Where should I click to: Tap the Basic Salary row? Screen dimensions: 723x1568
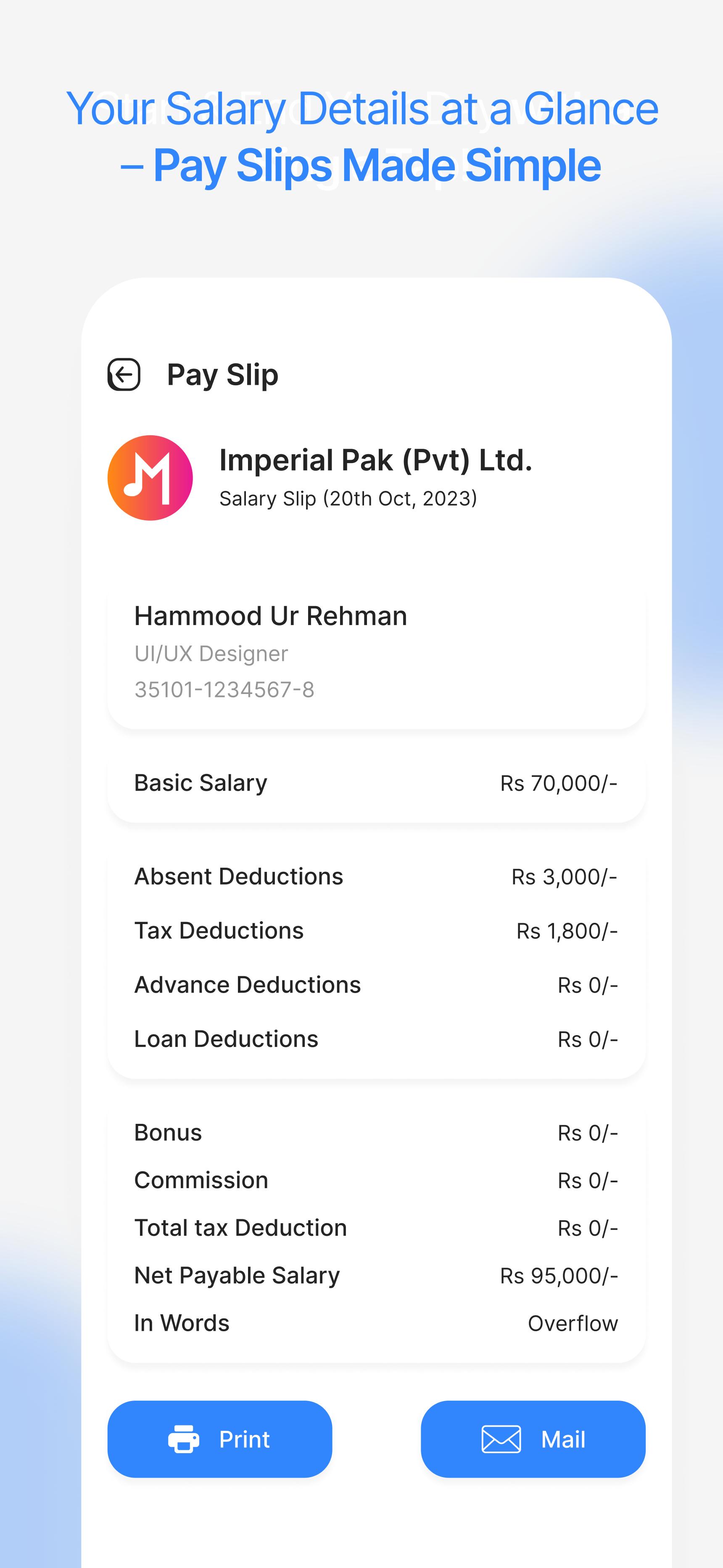click(x=376, y=783)
